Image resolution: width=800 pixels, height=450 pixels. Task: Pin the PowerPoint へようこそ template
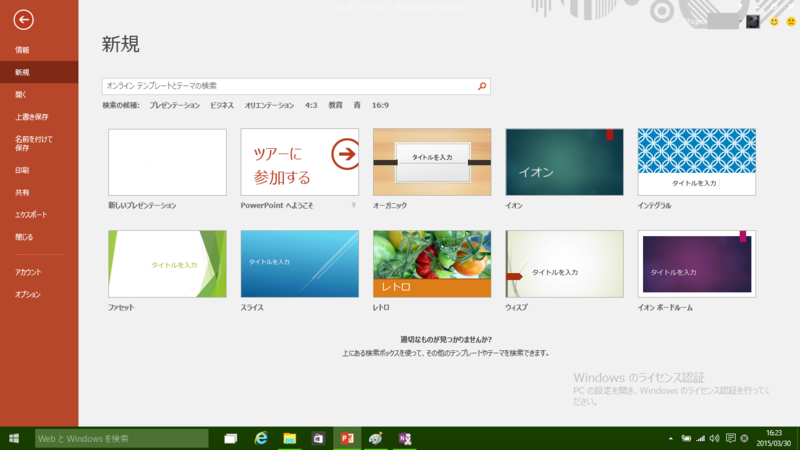coord(353,205)
